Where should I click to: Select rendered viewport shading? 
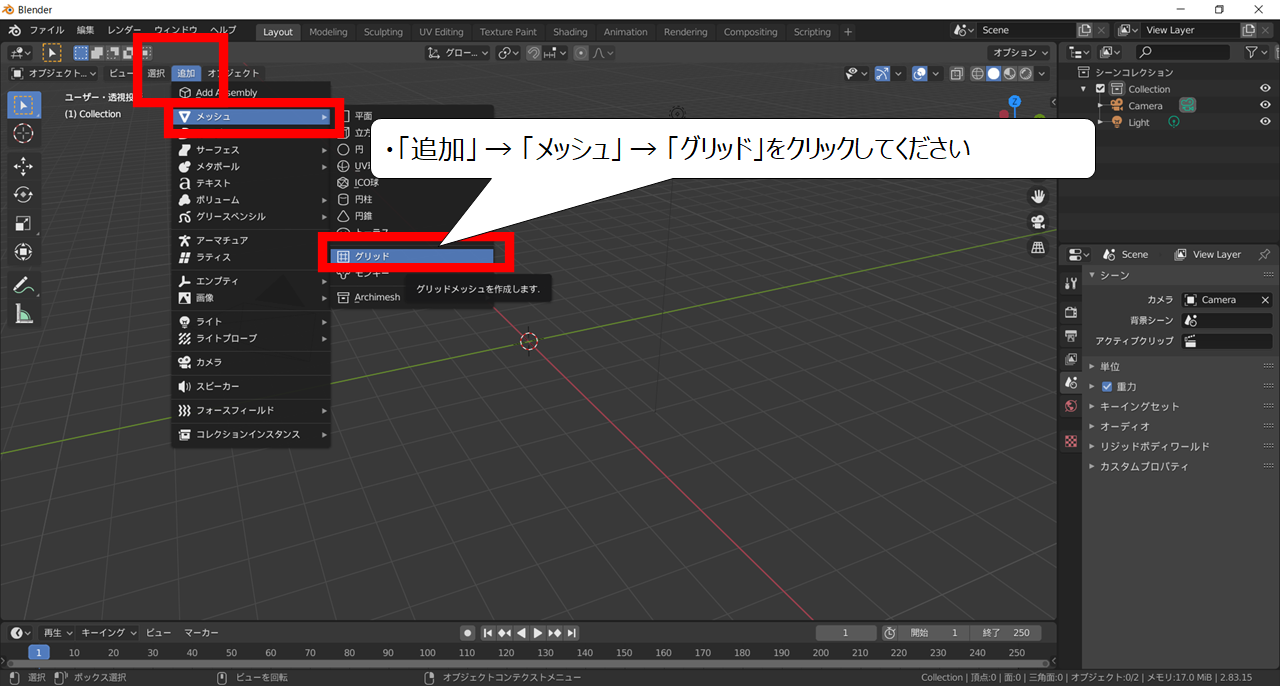coord(1025,73)
